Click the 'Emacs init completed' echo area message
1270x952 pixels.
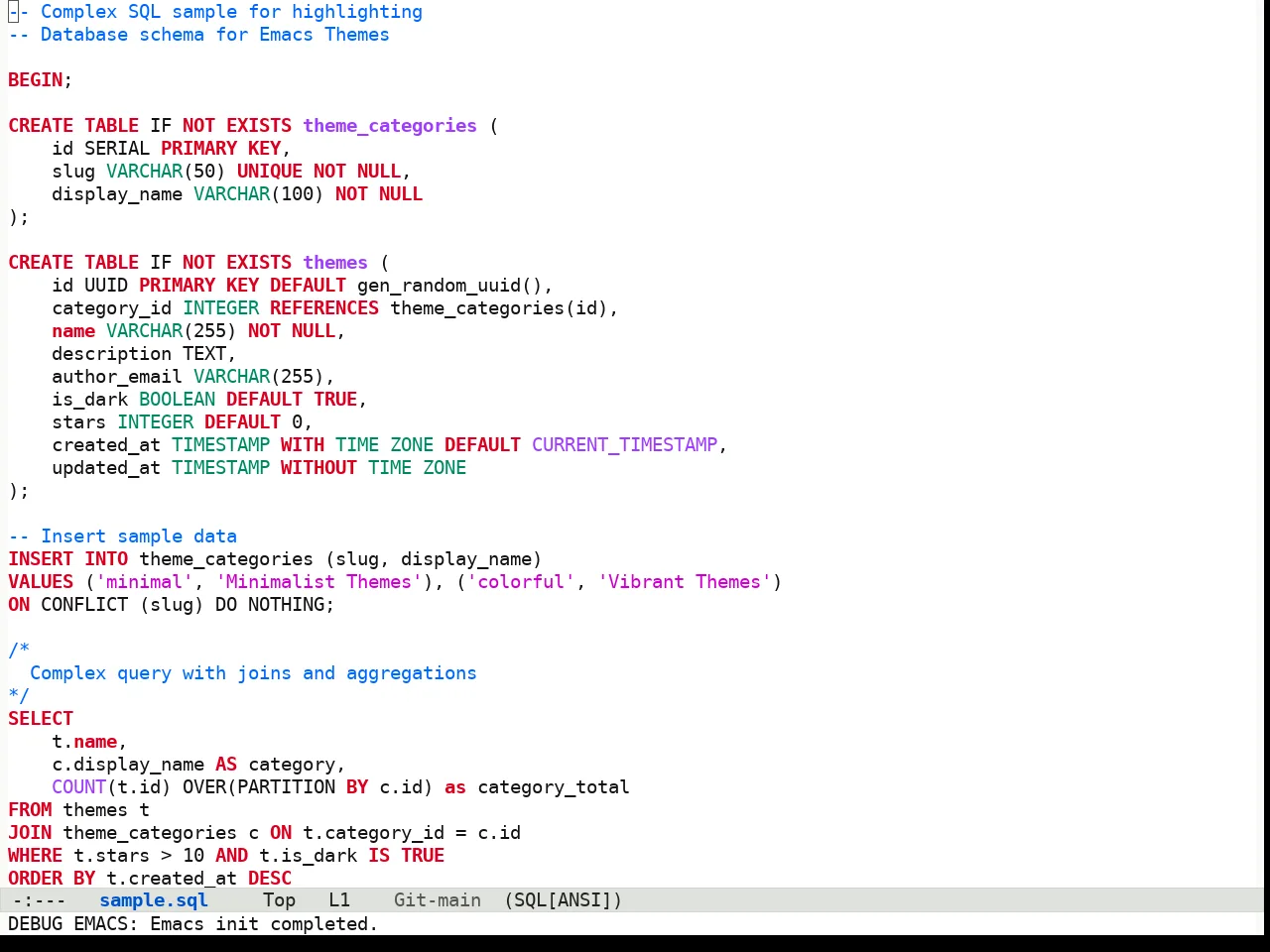pos(264,924)
